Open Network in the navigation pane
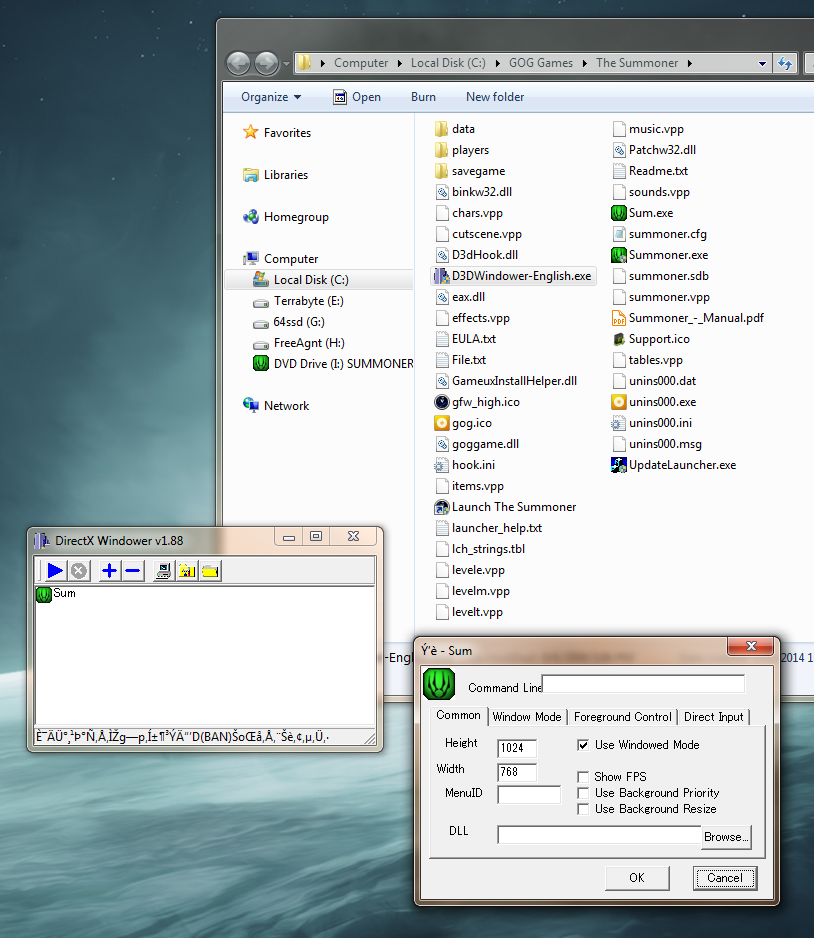The width and height of the screenshot is (814, 938). point(276,406)
